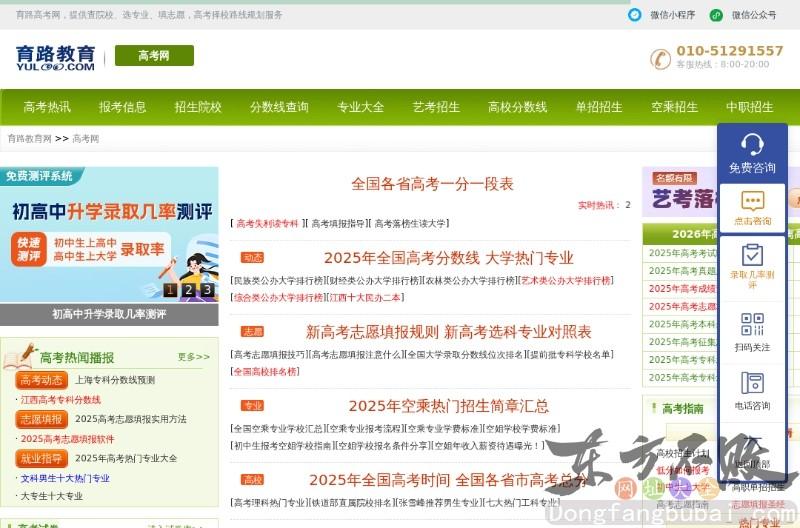Open the WeChat official account icon
This screenshot has width=800, height=528.
pyautogui.click(x=716, y=15)
